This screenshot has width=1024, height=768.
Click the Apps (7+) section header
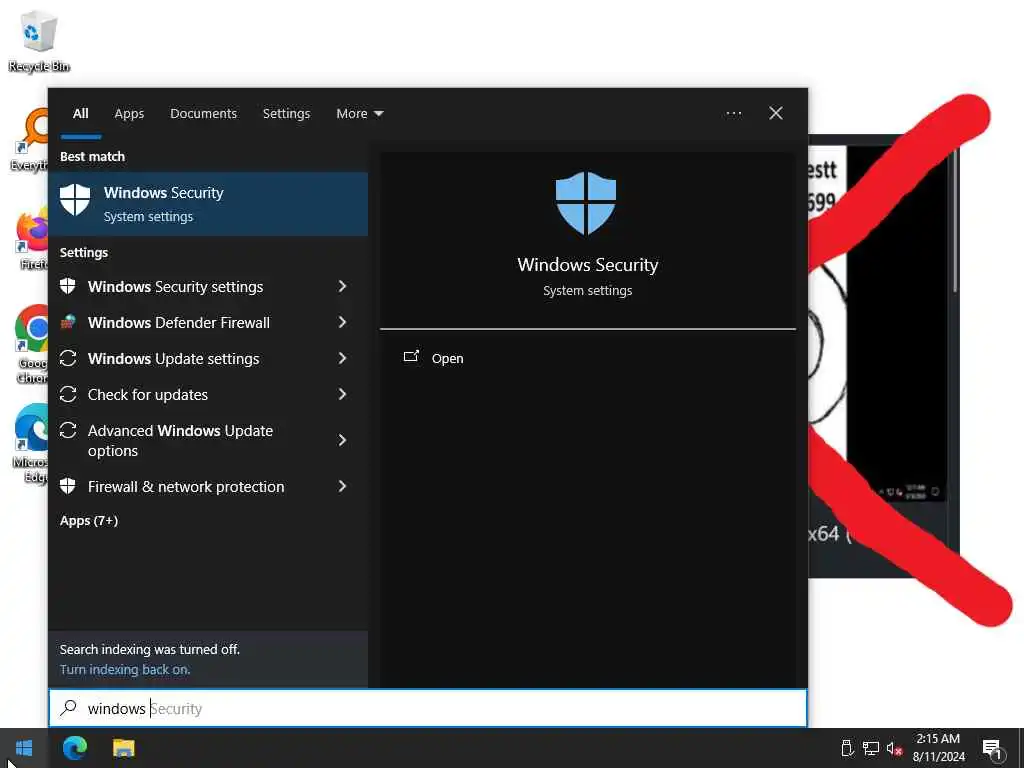[89, 520]
